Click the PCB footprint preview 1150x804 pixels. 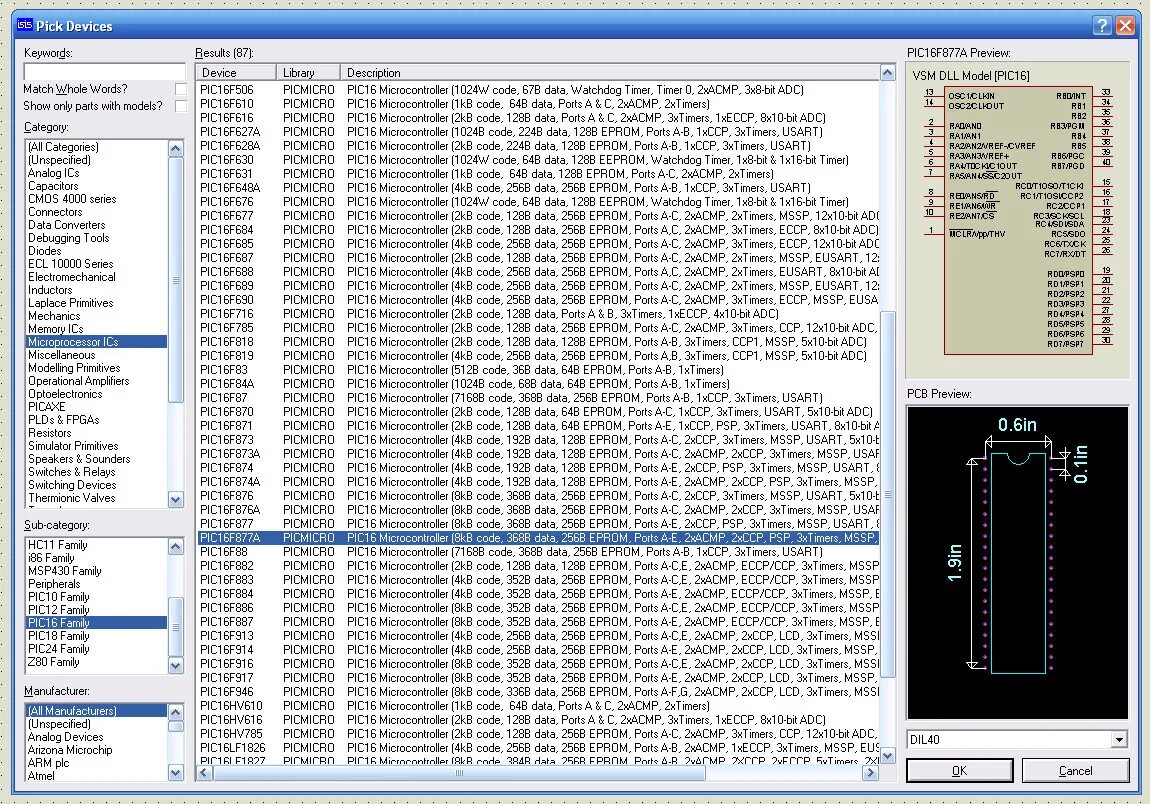1017,563
